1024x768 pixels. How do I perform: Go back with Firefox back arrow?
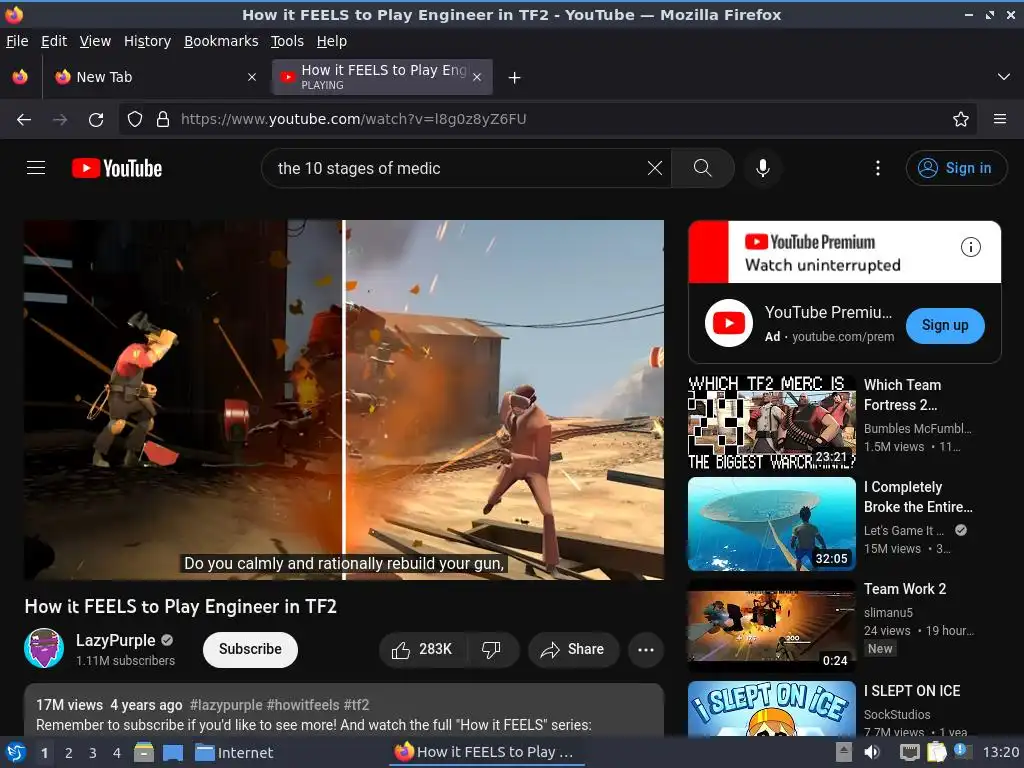(24, 120)
